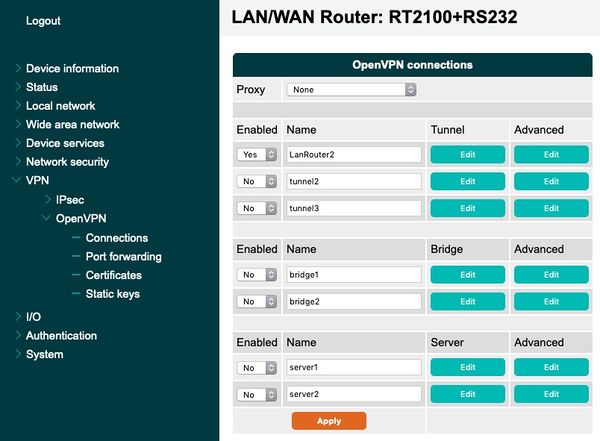Edit Advanced settings for server2
This screenshot has height=441, width=600.
point(551,394)
